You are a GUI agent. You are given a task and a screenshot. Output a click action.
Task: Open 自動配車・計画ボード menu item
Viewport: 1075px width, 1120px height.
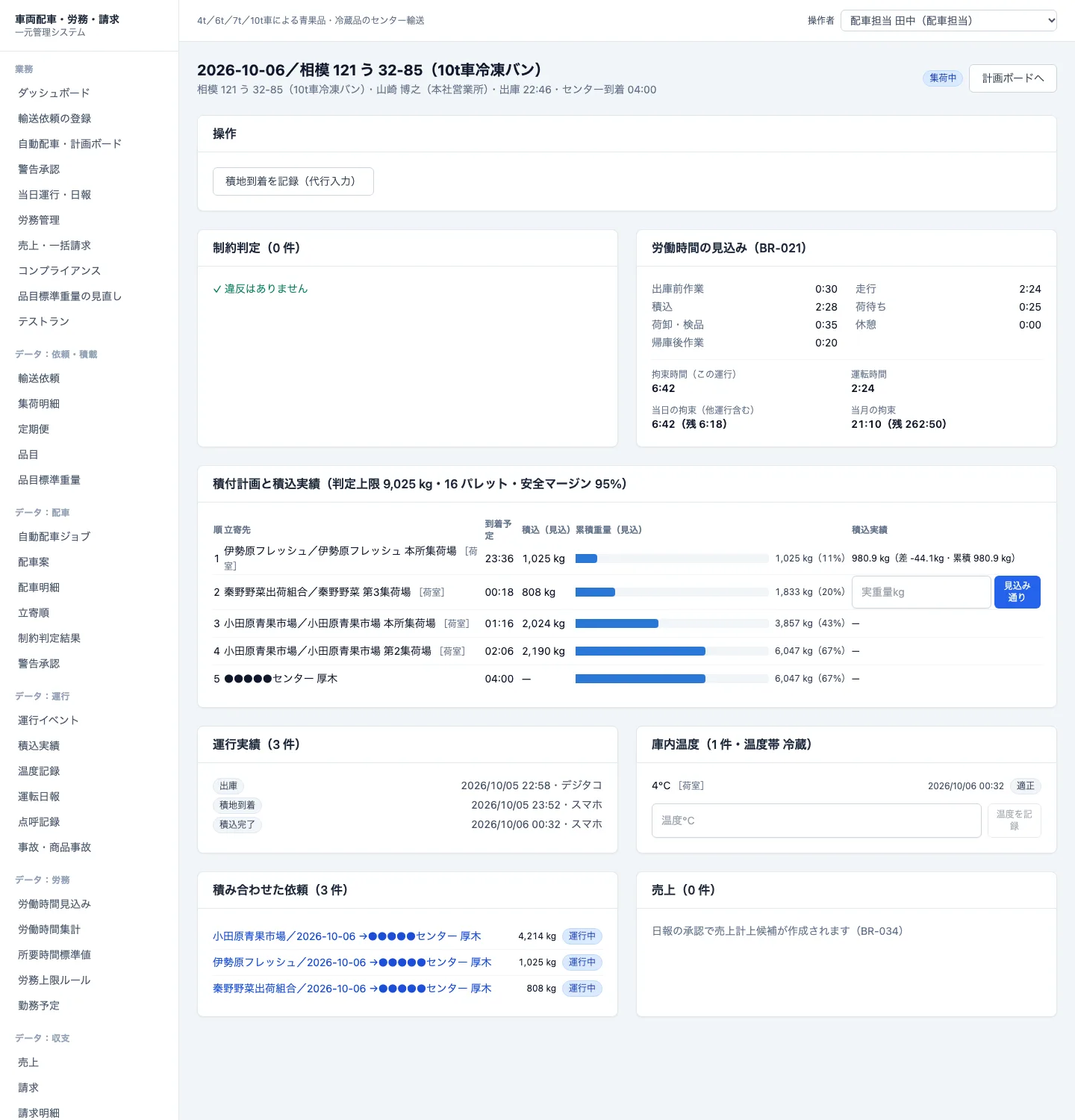pos(70,144)
